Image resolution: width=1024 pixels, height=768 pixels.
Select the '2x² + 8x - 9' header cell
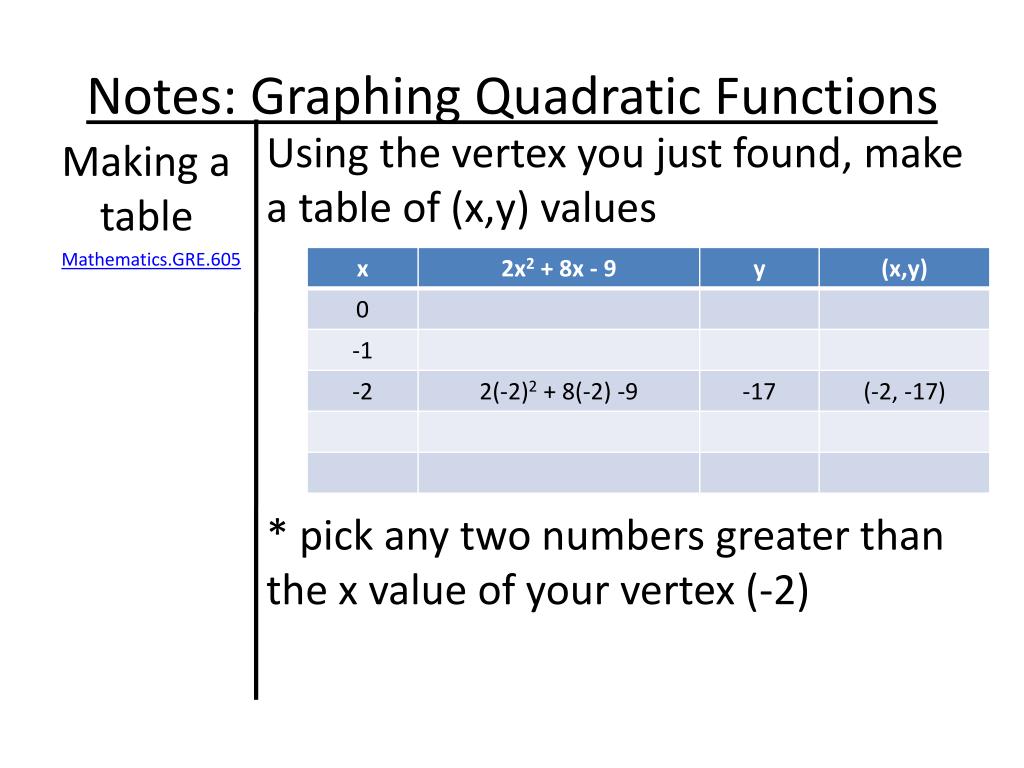click(558, 269)
